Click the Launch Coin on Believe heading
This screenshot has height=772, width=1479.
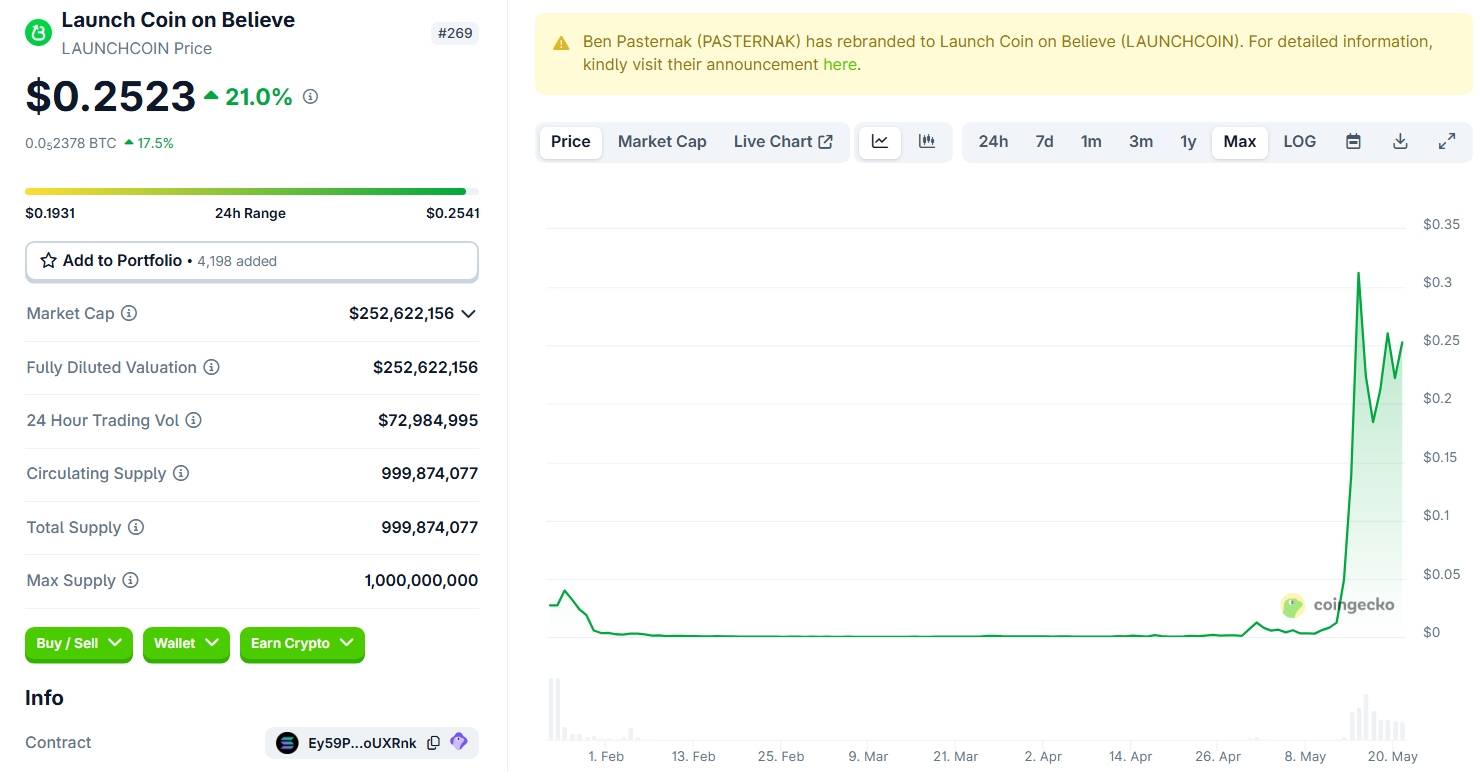pyautogui.click(x=178, y=20)
